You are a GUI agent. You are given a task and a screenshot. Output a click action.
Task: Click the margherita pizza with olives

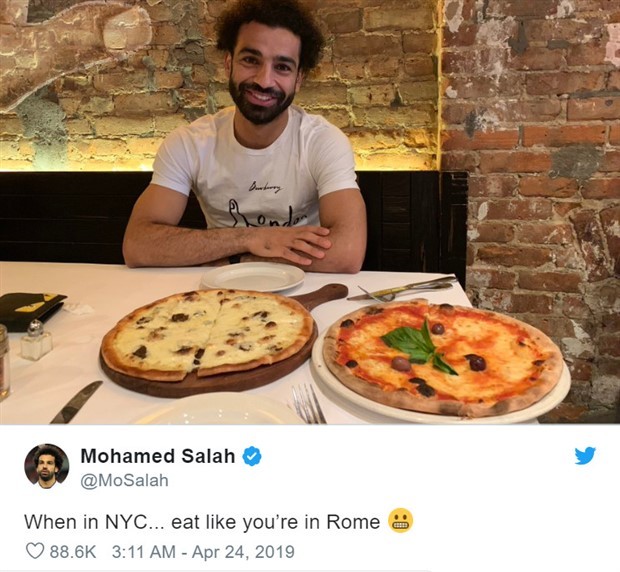pos(442,358)
